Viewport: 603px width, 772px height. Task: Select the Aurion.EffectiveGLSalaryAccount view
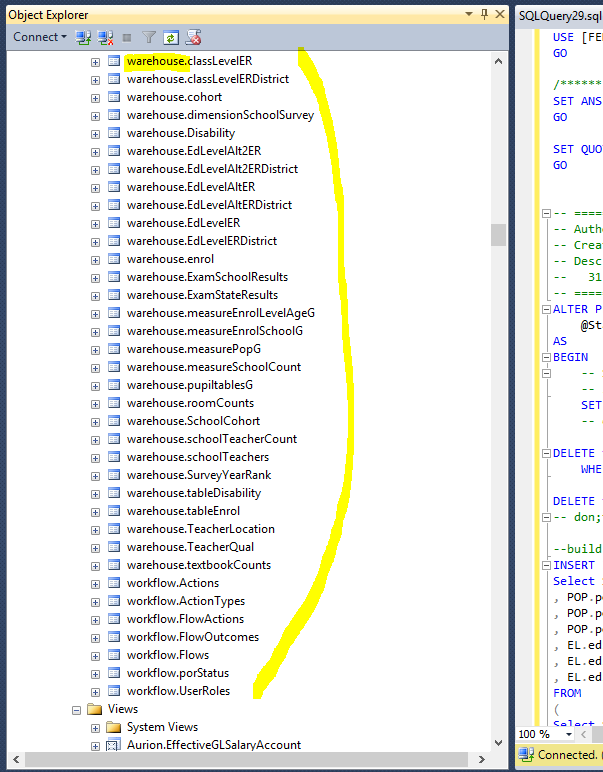213,745
